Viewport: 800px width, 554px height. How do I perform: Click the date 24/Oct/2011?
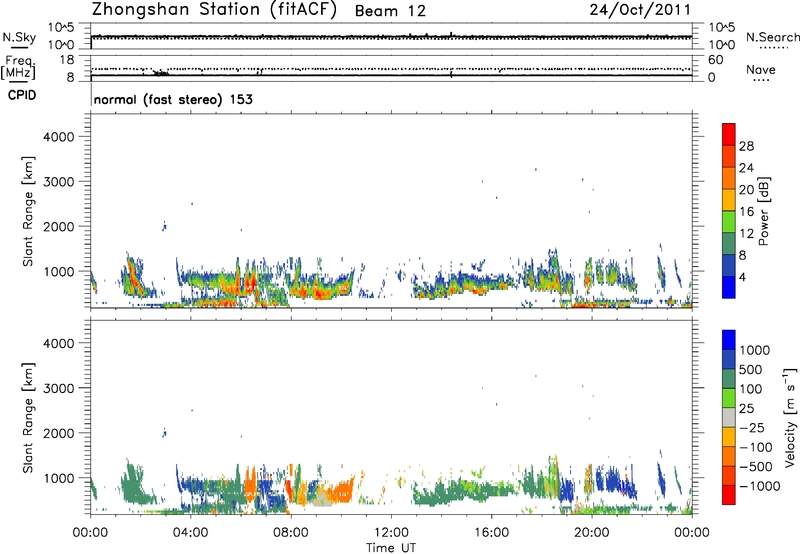tap(640, 10)
